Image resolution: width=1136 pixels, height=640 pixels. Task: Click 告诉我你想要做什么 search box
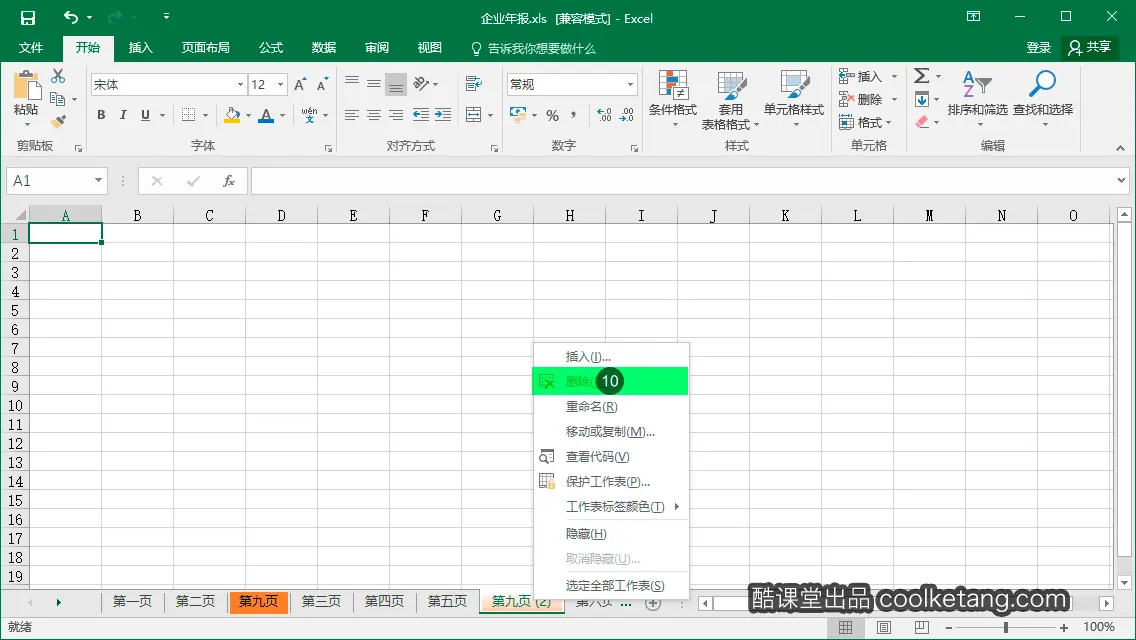pyautogui.click(x=533, y=48)
